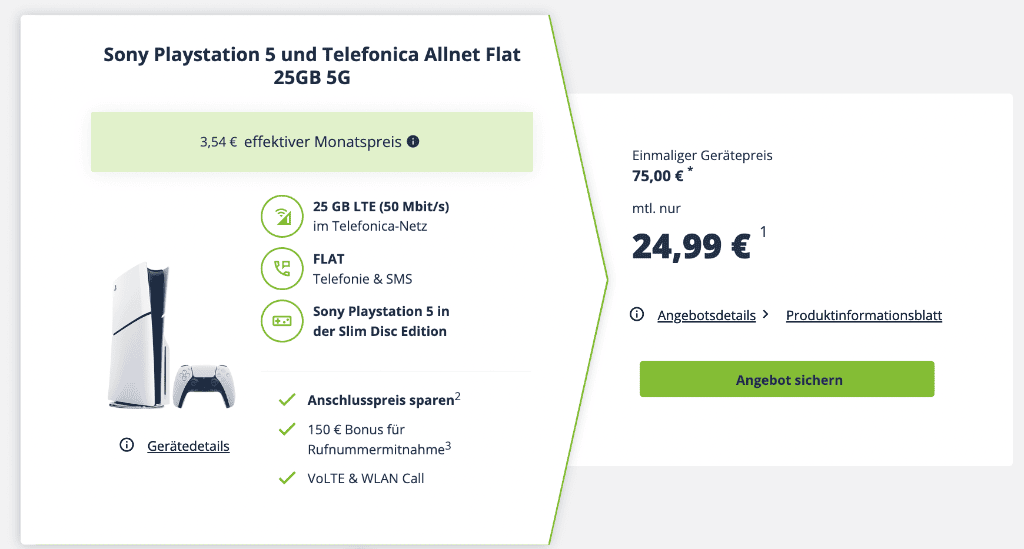Click the checkmark beside VoLTE & WLAN Call
This screenshot has height=549, width=1024.
tap(287, 478)
